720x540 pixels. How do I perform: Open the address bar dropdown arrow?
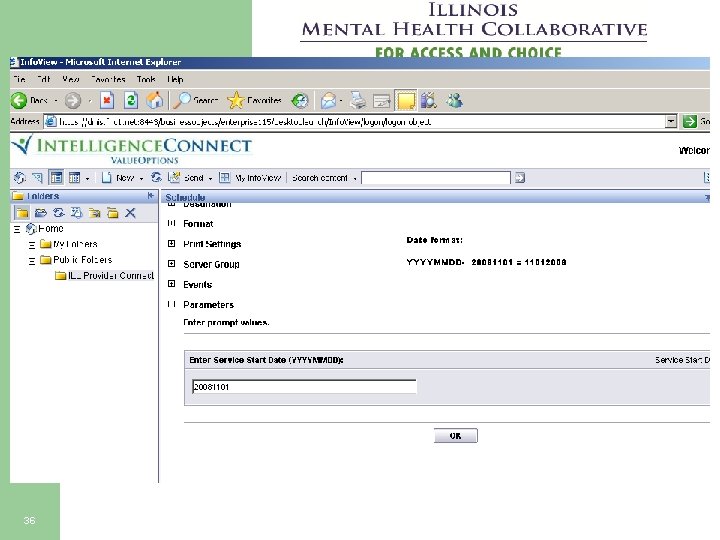click(x=671, y=122)
